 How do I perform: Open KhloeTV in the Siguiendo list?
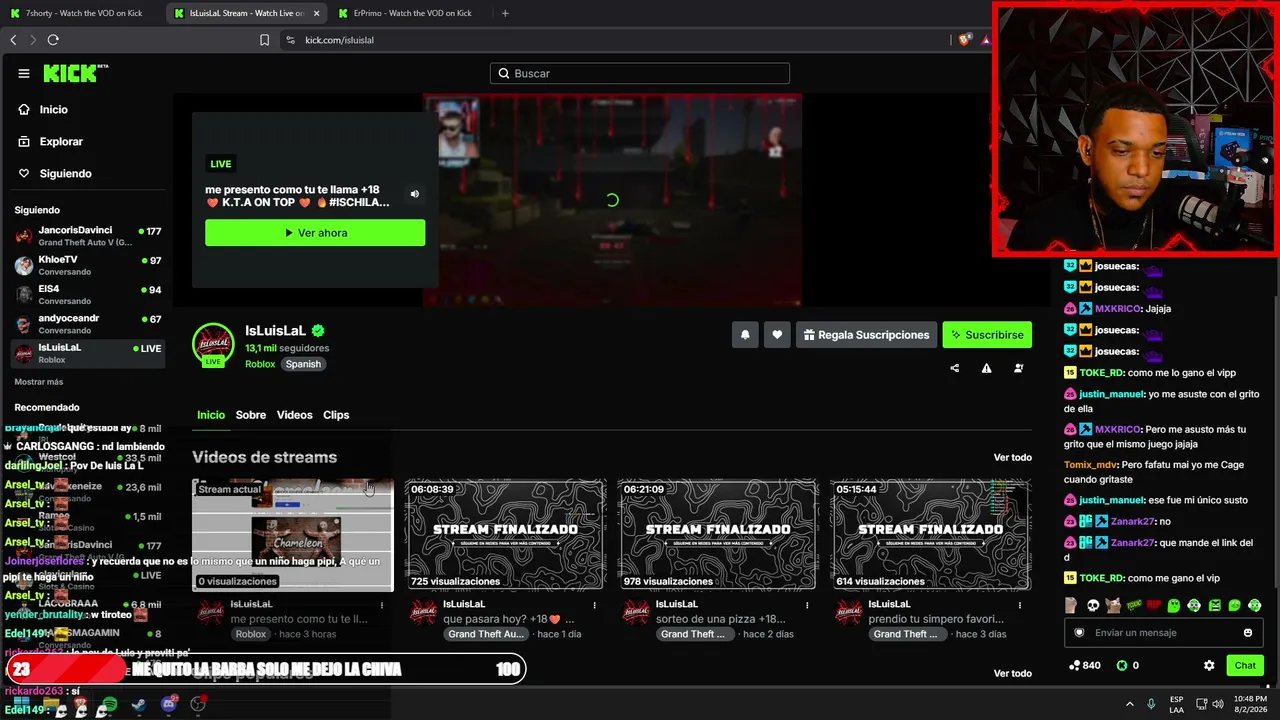click(88, 265)
